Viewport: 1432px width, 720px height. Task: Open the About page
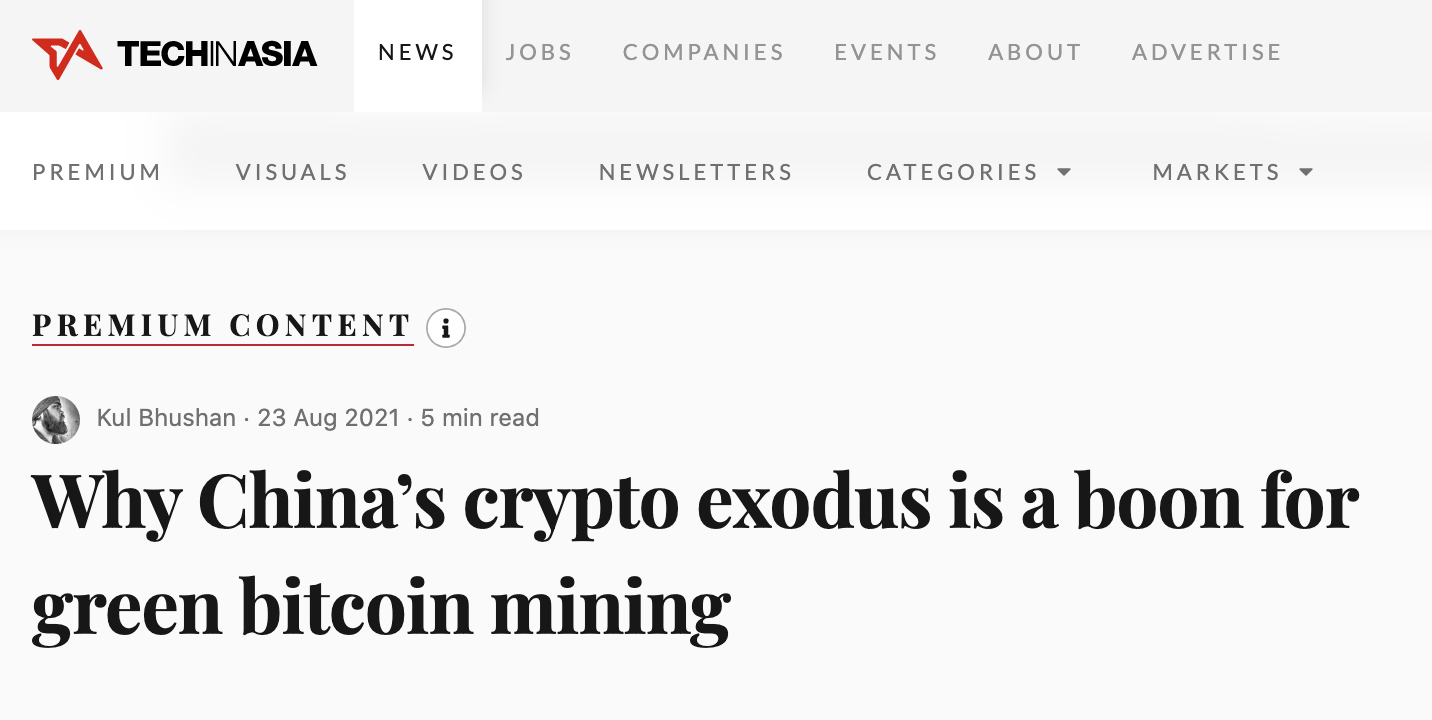coord(1035,53)
